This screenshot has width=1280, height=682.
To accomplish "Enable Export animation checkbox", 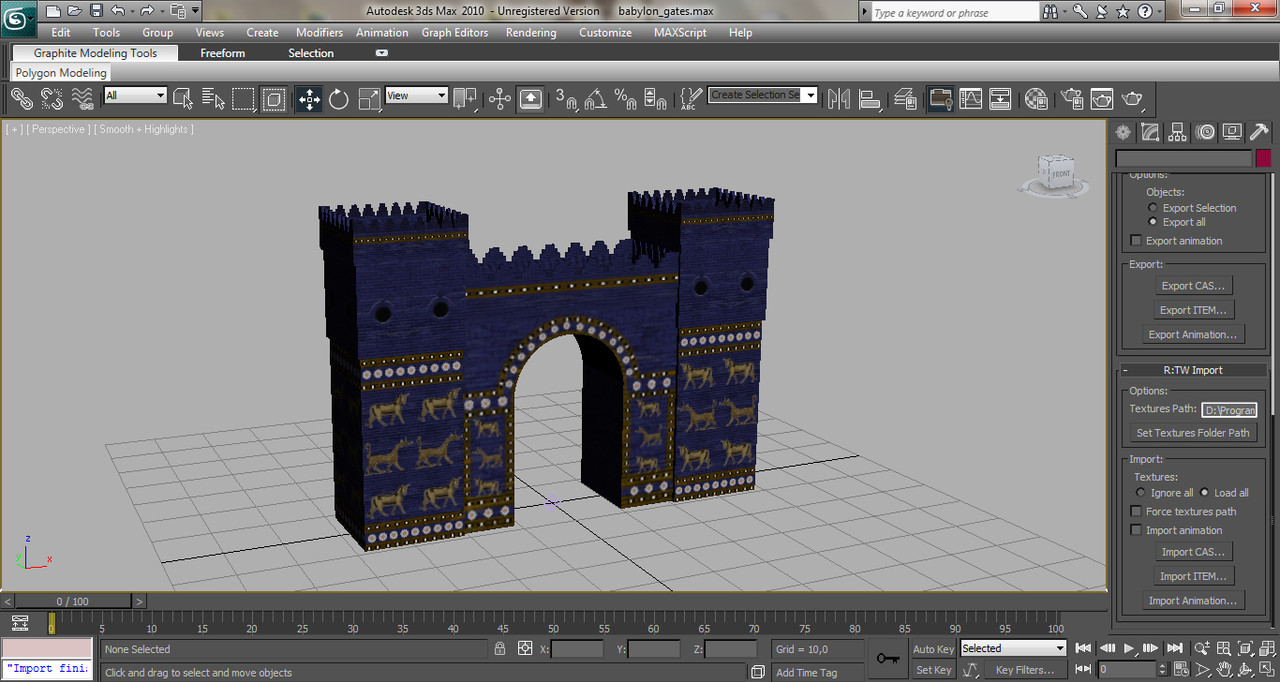I will coord(1135,241).
